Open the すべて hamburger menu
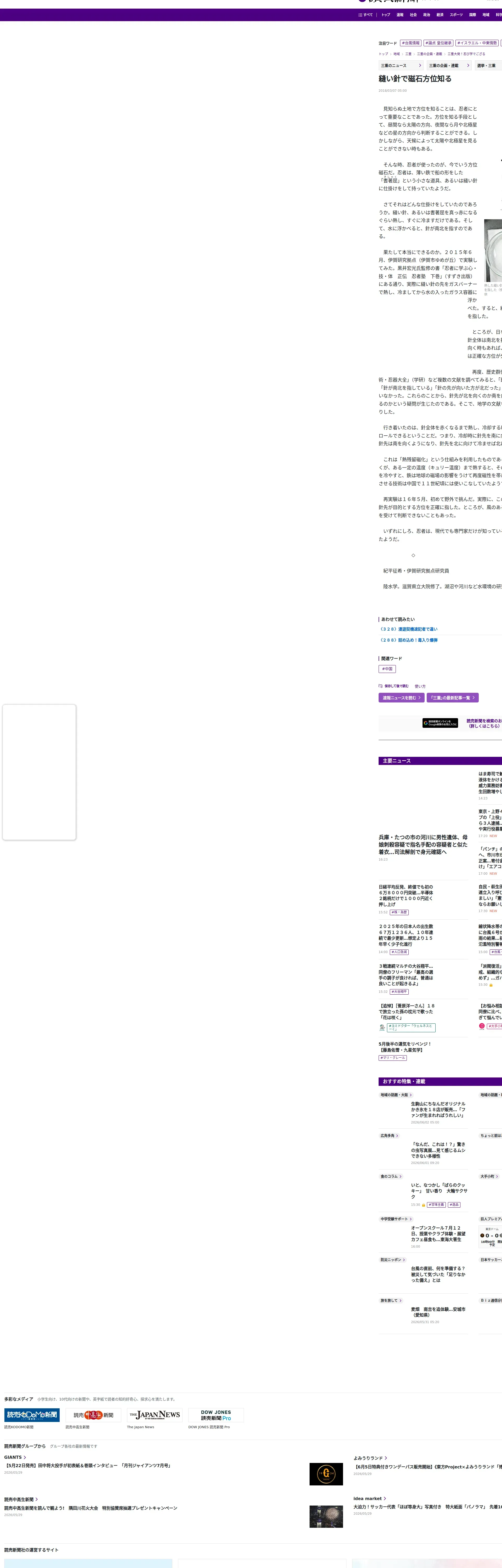 point(366,15)
